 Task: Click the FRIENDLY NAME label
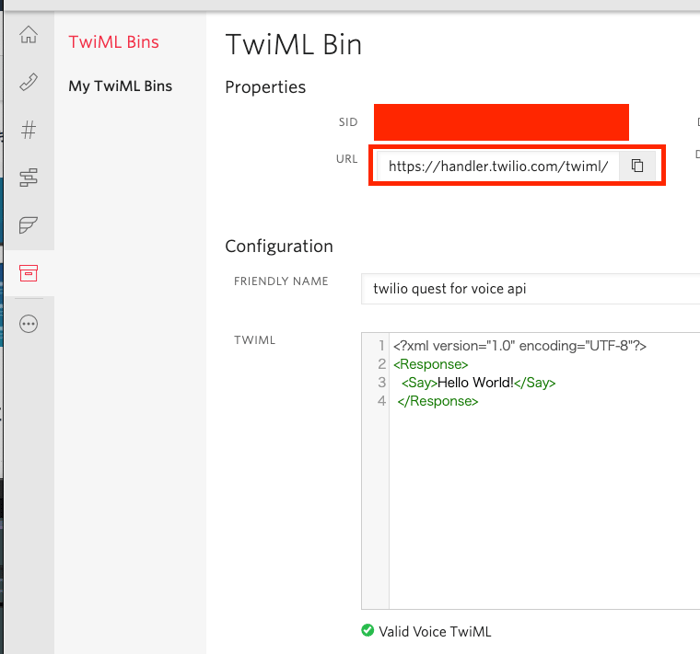point(281,281)
